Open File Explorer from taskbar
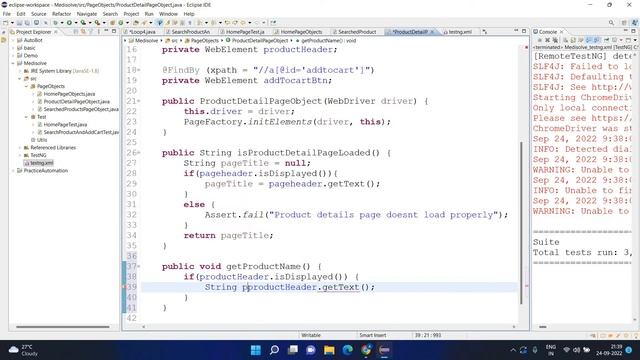 point(329,350)
